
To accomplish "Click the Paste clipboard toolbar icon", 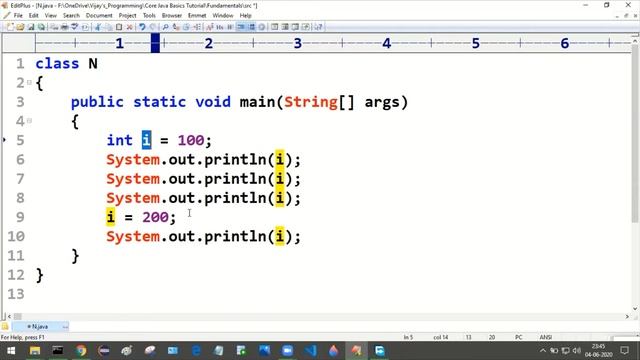I will click(119, 27).
